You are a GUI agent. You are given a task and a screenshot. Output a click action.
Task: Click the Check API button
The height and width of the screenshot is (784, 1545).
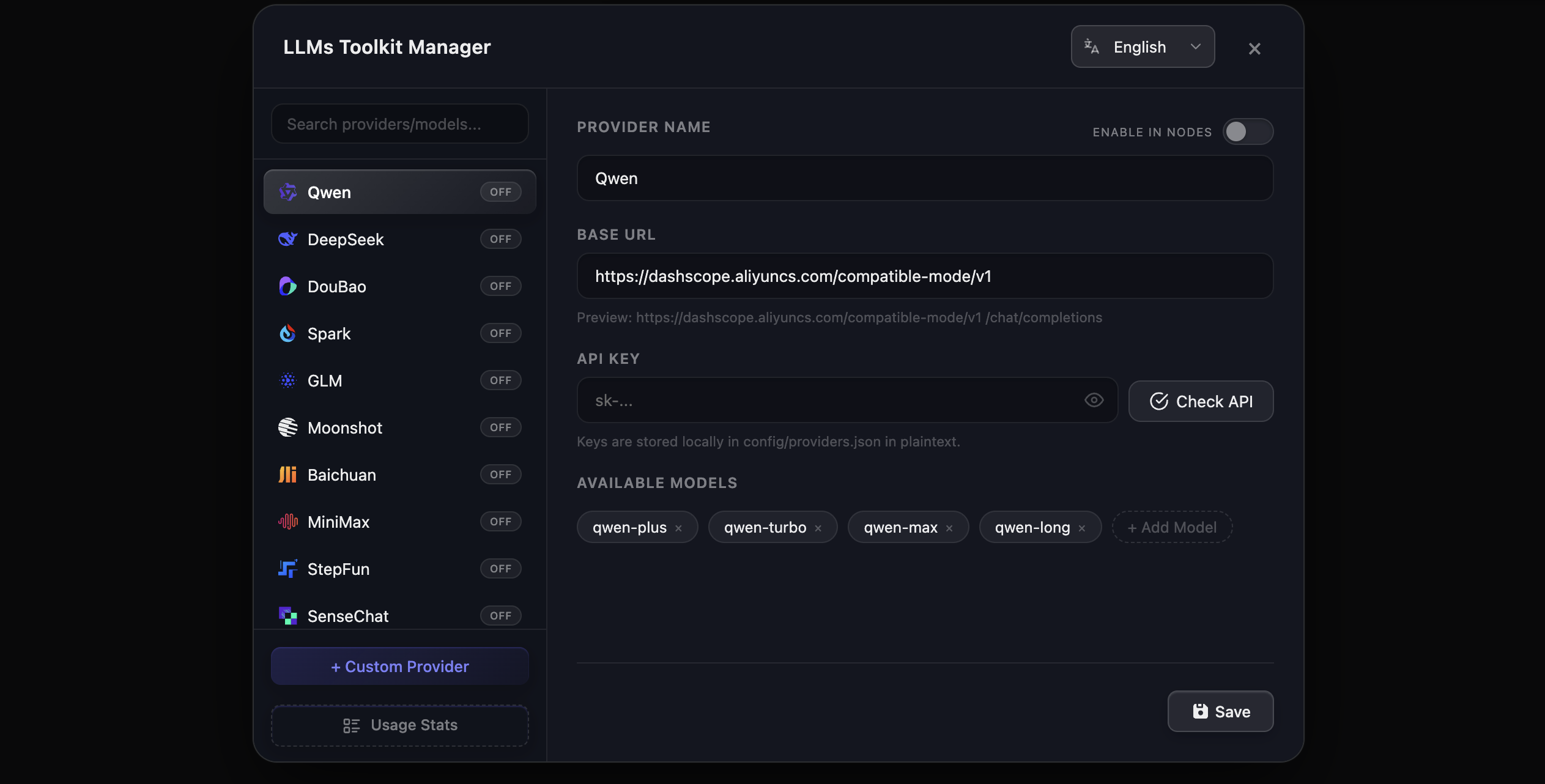pyautogui.click(x=1201, y=401)
